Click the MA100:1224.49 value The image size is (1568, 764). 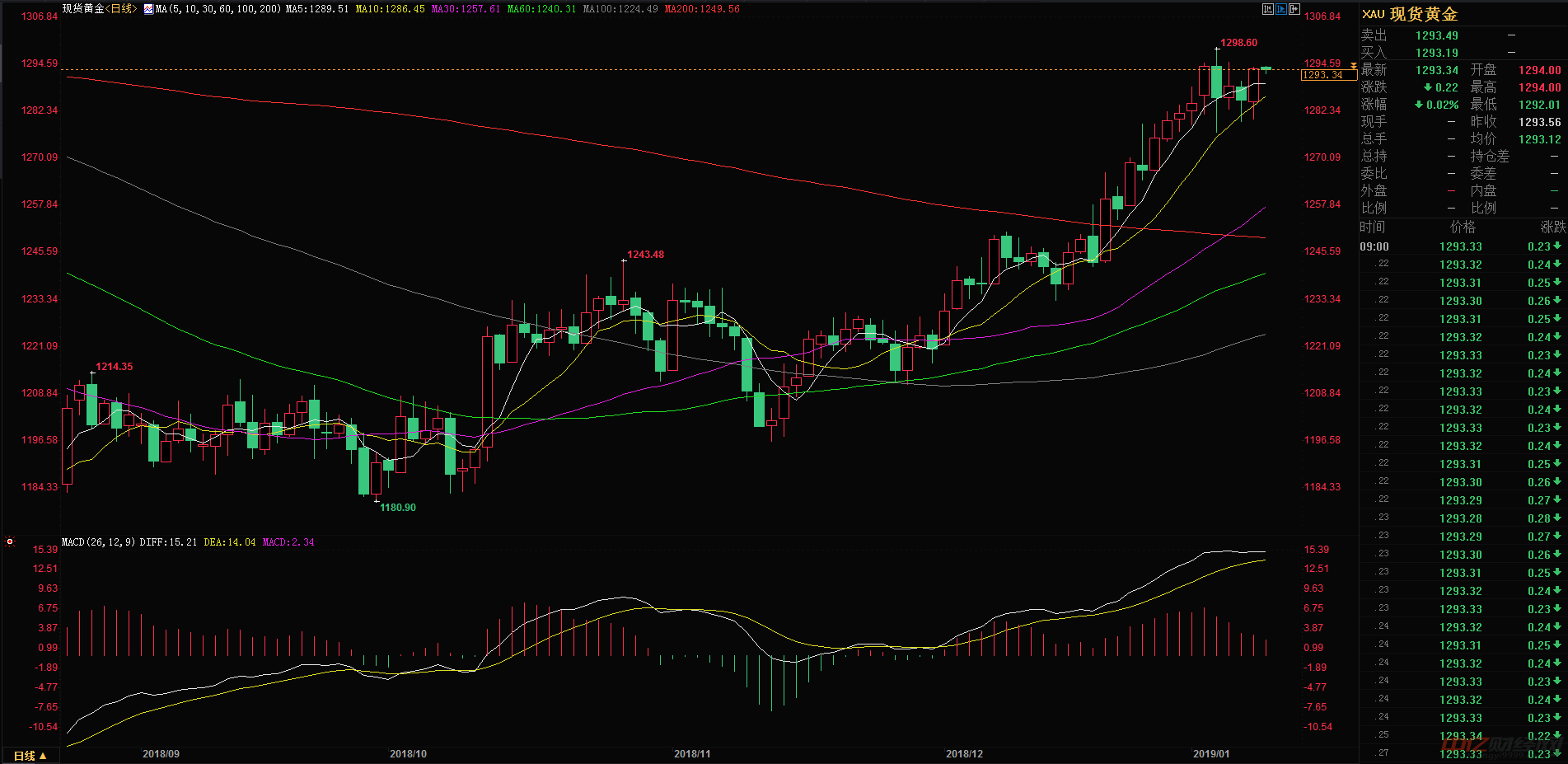[620, 9]
